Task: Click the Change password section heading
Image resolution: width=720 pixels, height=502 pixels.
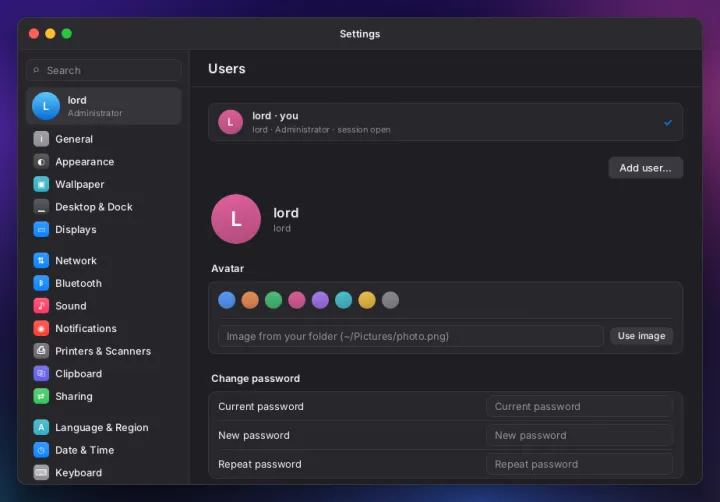Action: click(x=255, y=378)
